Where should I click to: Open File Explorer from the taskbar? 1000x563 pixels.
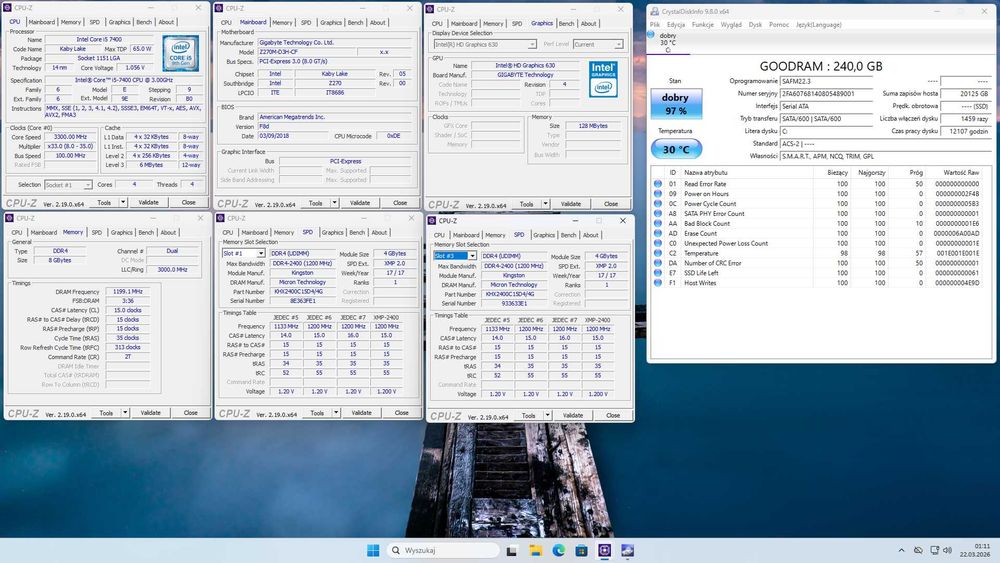(535, 550)
